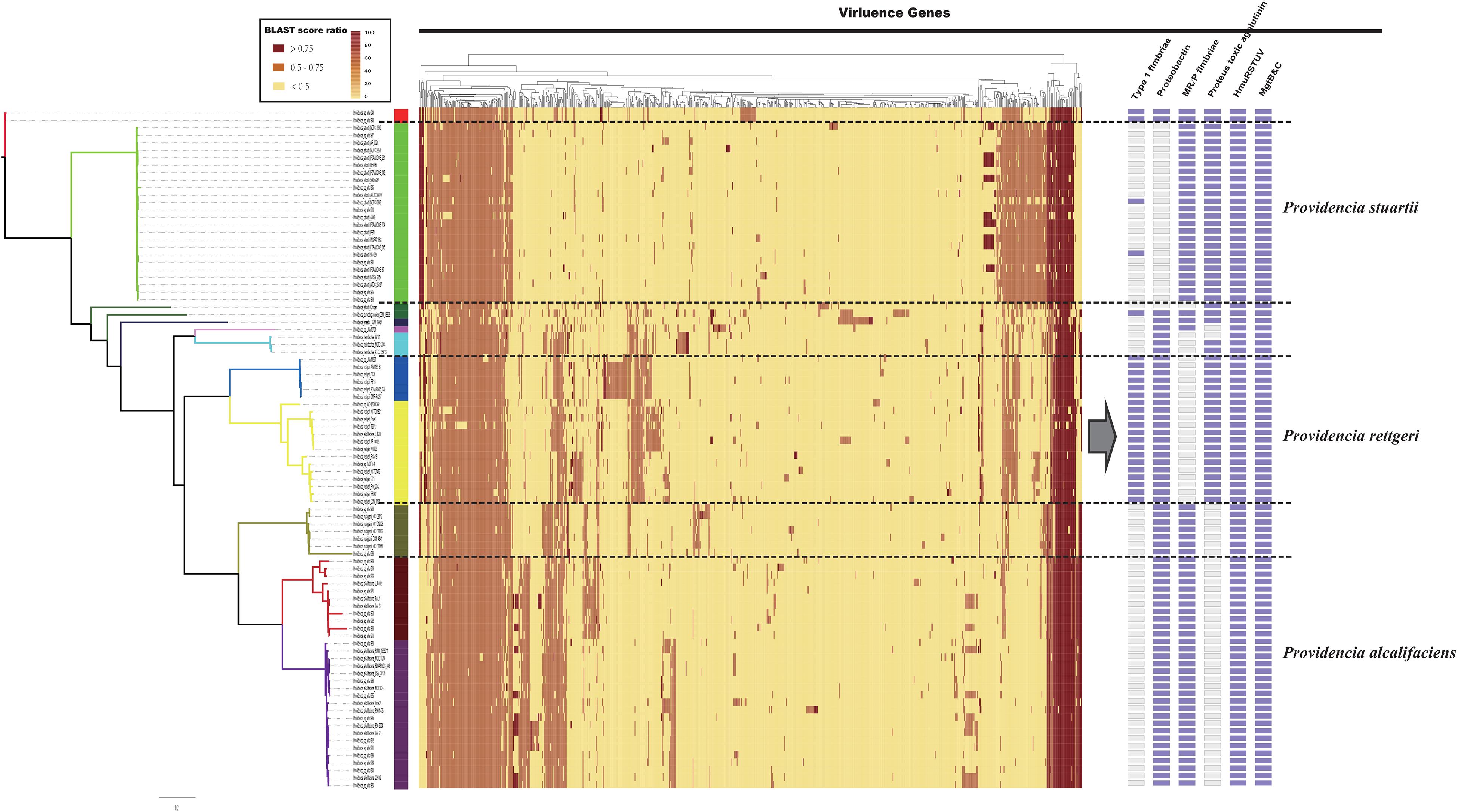Click the 'Providencia stuartii' species label

pos(1350,207)
